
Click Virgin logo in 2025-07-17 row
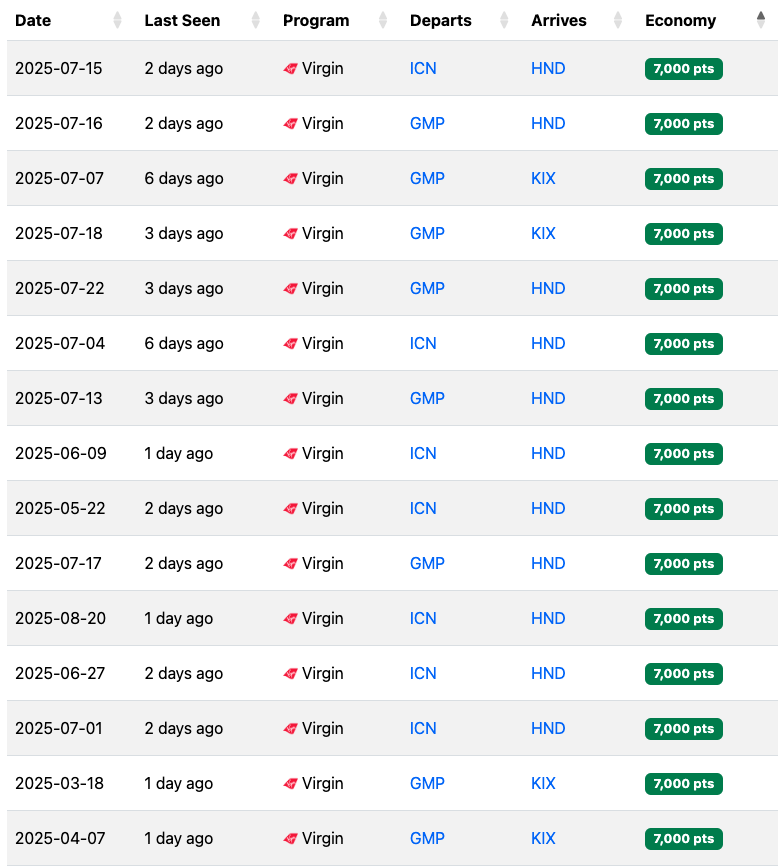pos(290,564)
